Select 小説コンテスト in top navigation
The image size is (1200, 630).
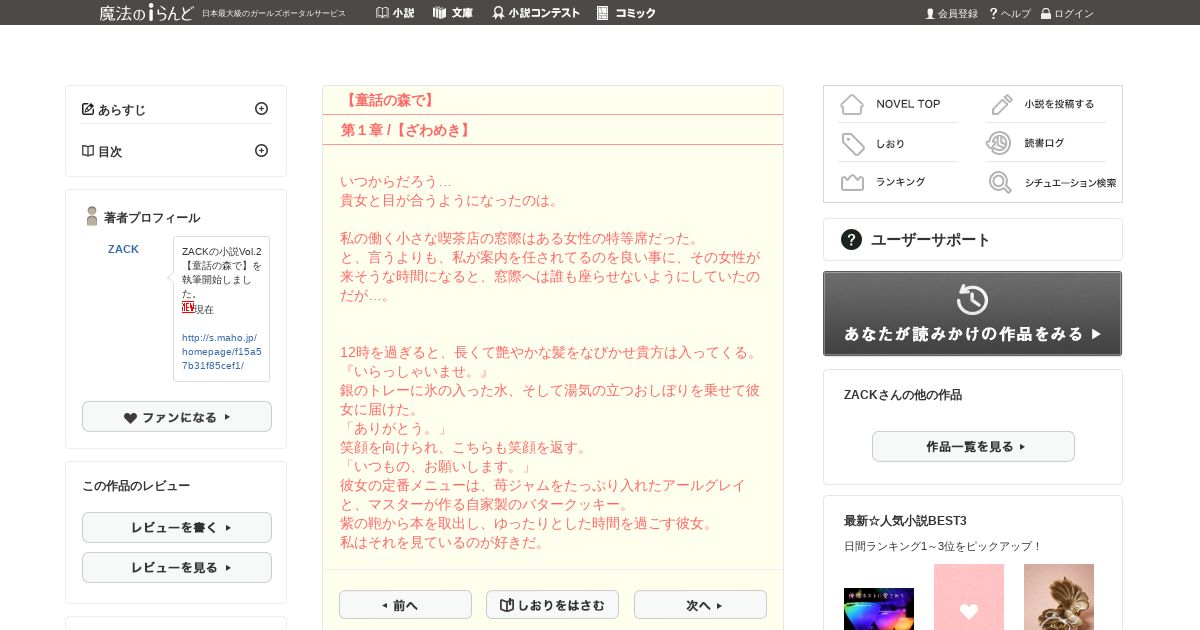536,13
